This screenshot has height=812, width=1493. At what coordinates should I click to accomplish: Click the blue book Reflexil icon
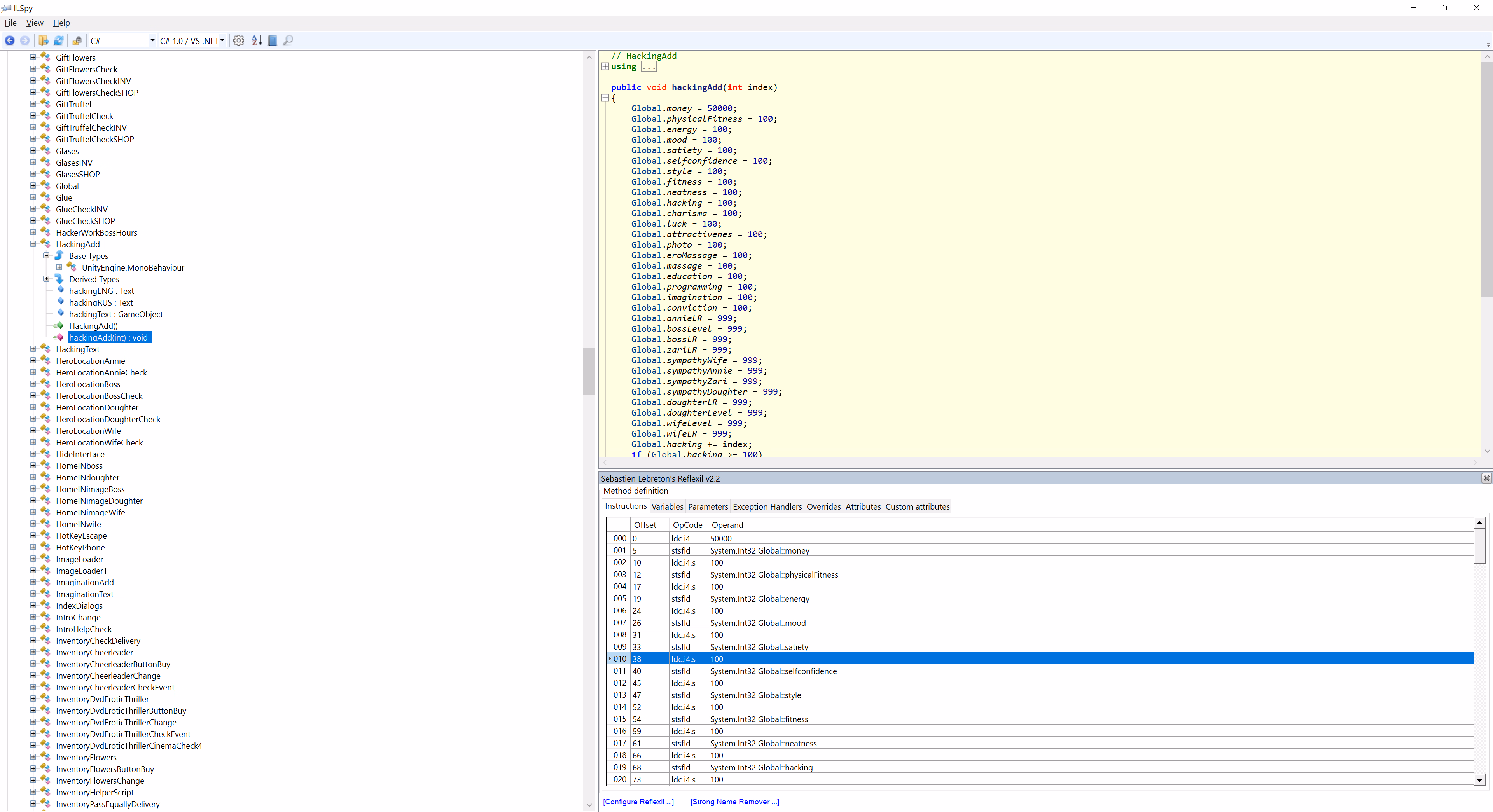coord(273,40)
